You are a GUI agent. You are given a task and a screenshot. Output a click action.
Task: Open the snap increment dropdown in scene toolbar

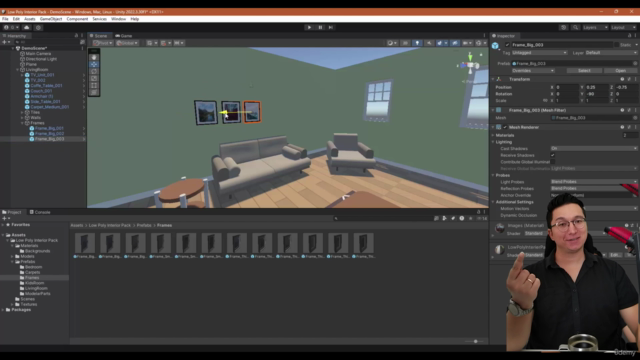click(x=179, y=43)
